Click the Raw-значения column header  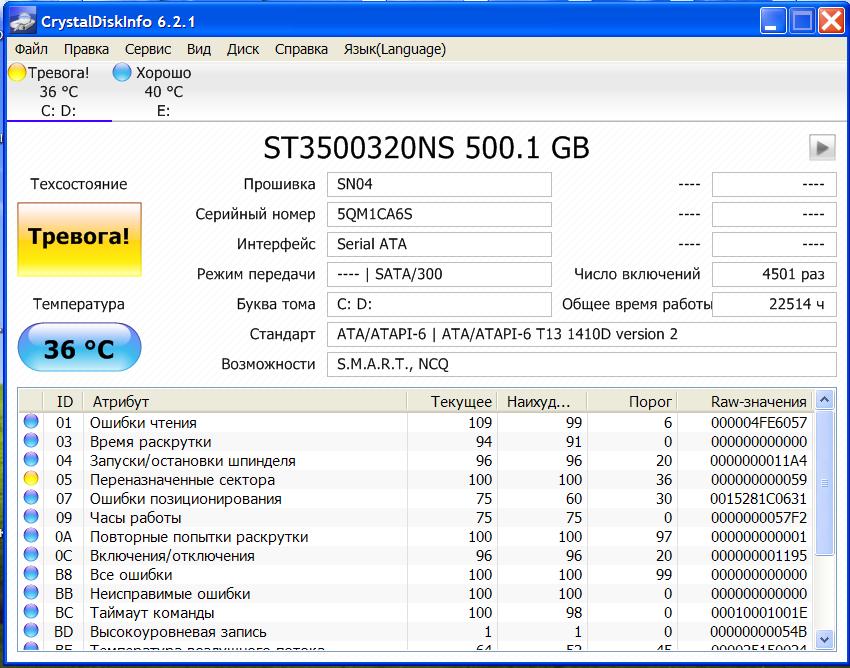pos(745,402)
